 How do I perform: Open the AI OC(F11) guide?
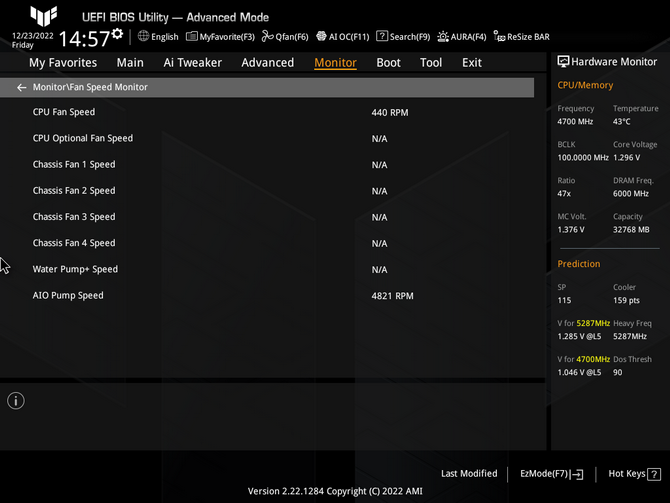tap(343, 37)
